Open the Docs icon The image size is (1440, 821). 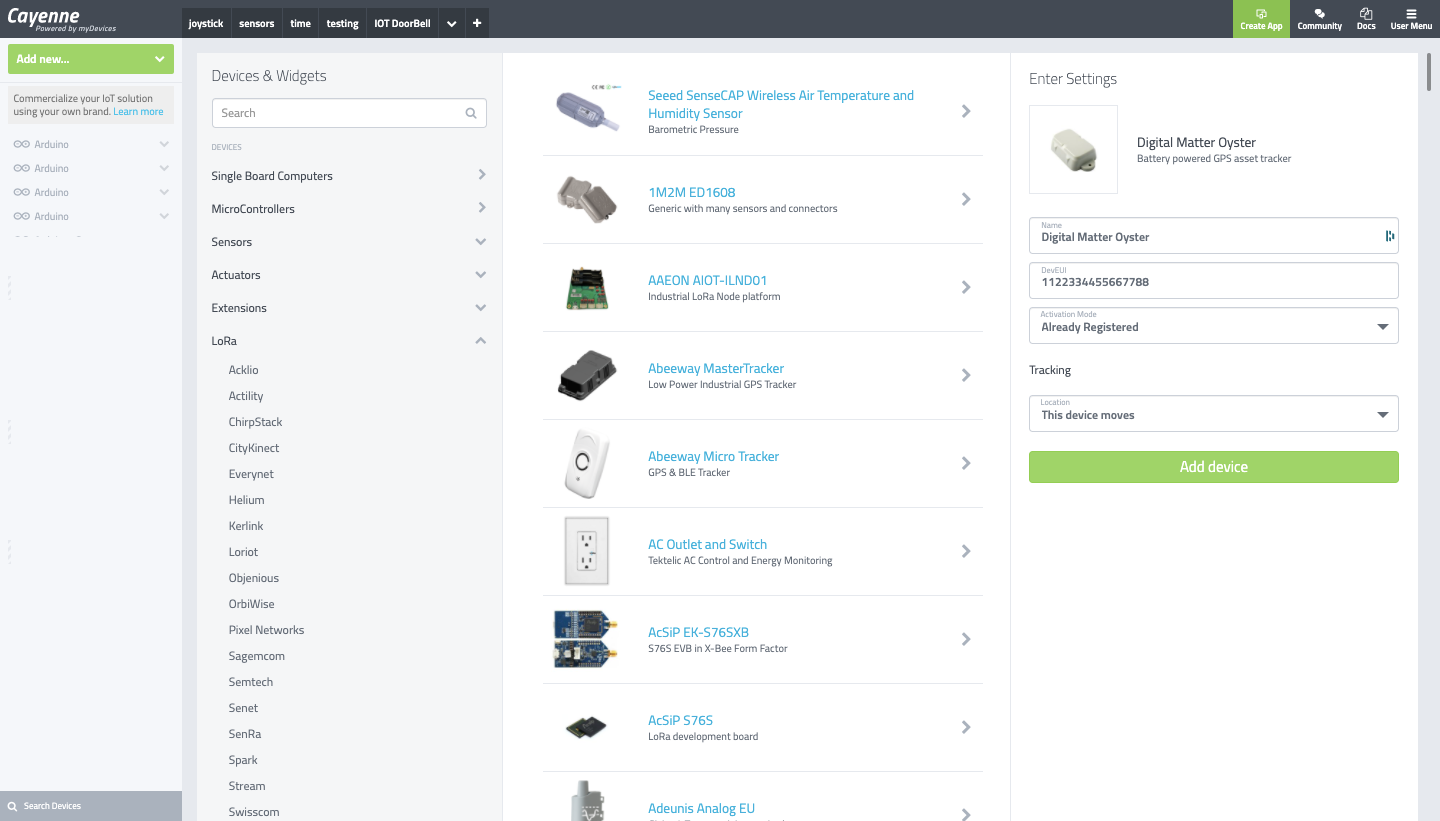[1366, 14]
